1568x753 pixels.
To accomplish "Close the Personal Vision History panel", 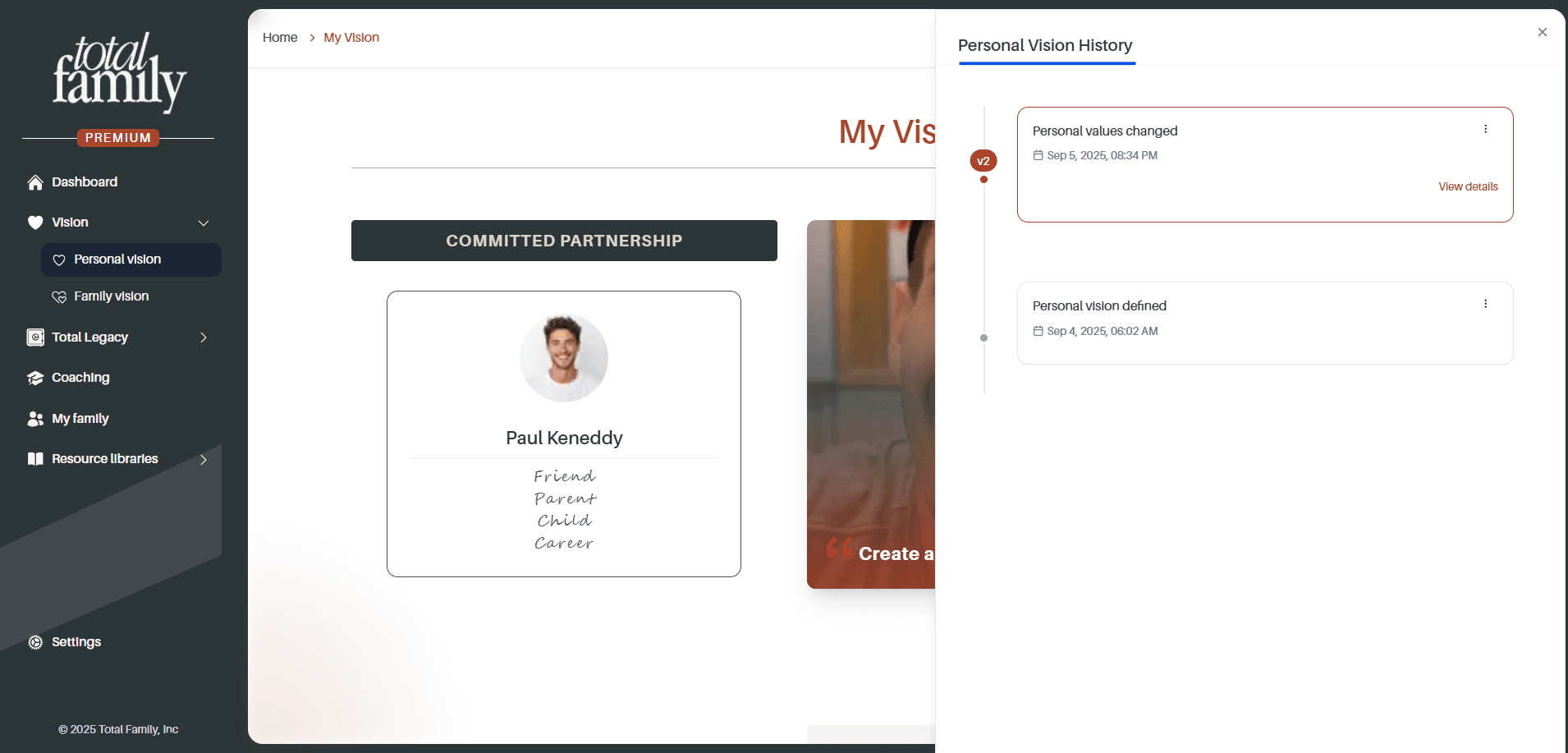I will [1543, 32].
